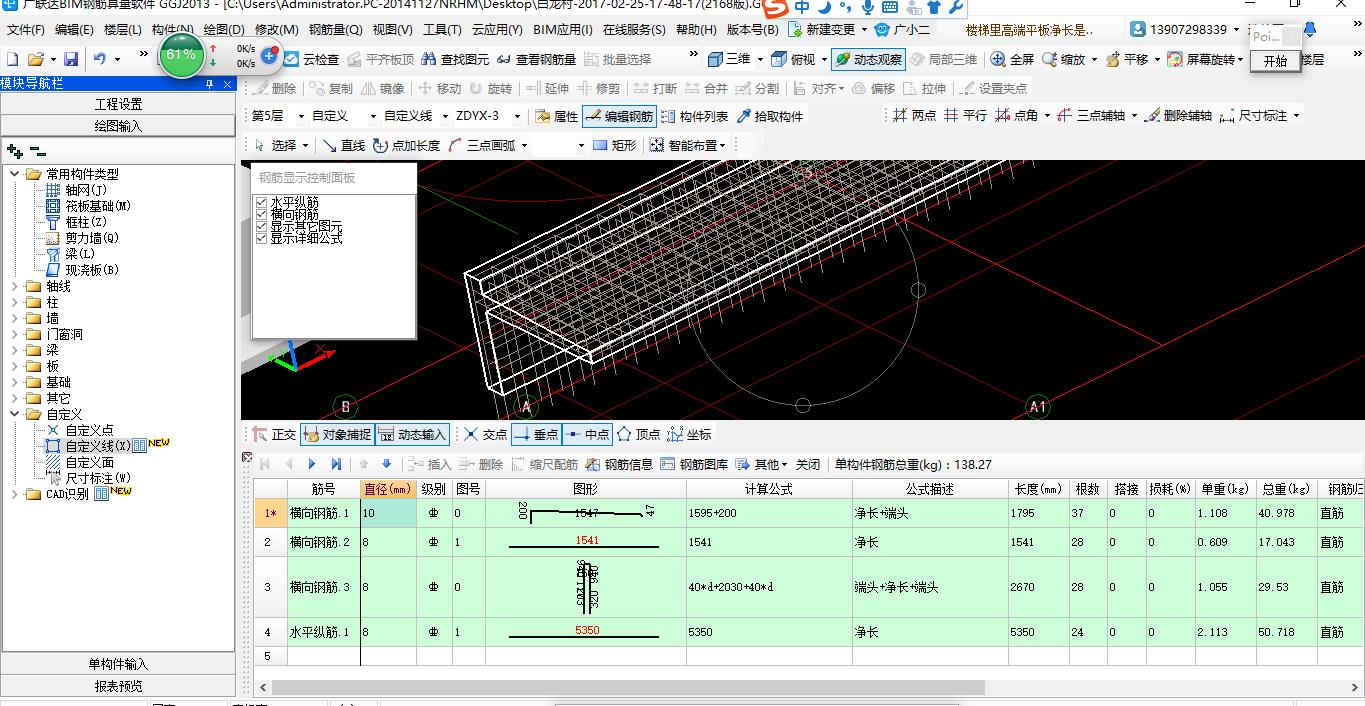1365x706 pixels.
Task: Open 帮助(H) menu
Action: [x=696, y=30]
